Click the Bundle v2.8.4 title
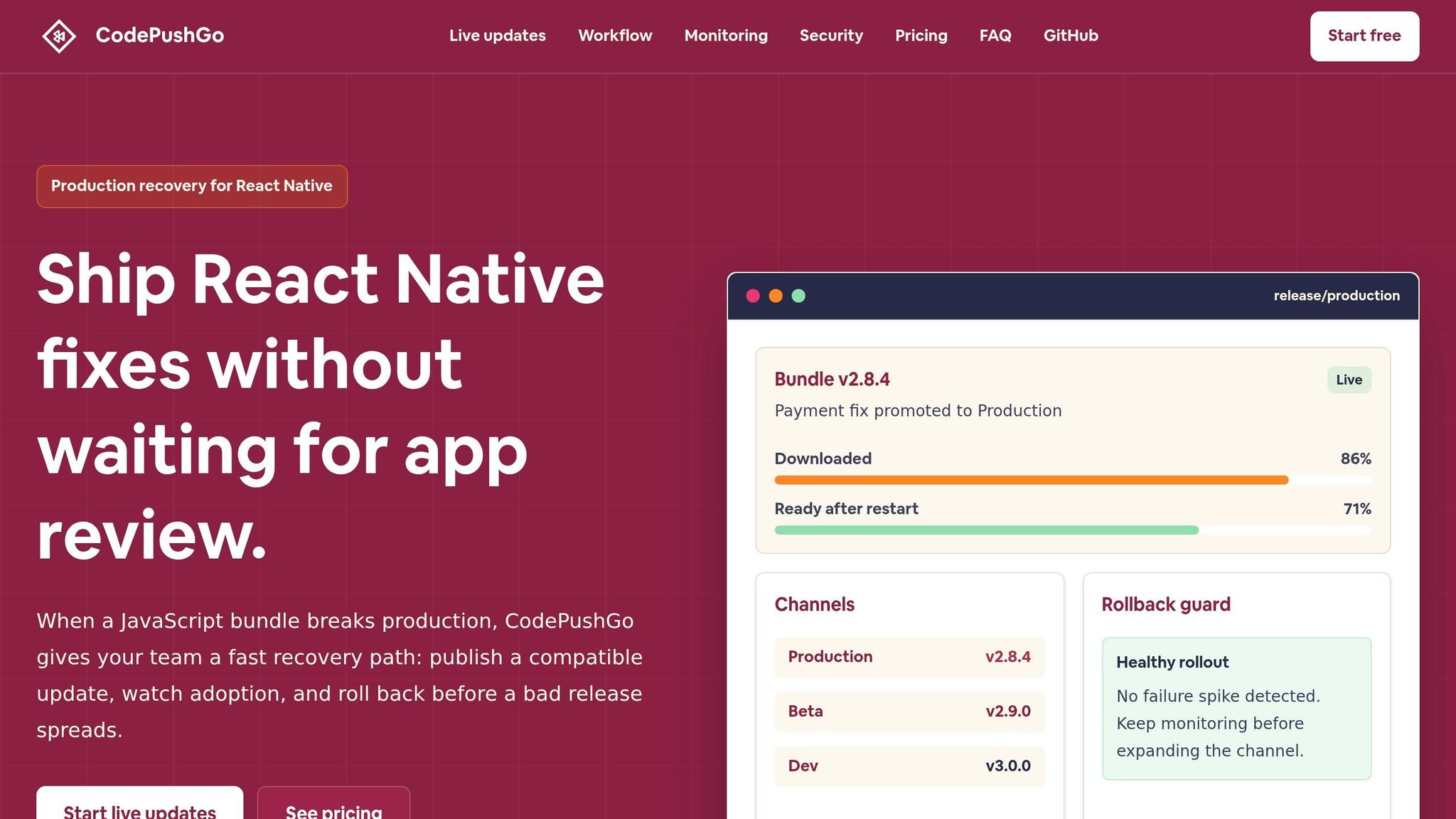Viewport: 1456px width, 819px height. [x=832, y=380]
